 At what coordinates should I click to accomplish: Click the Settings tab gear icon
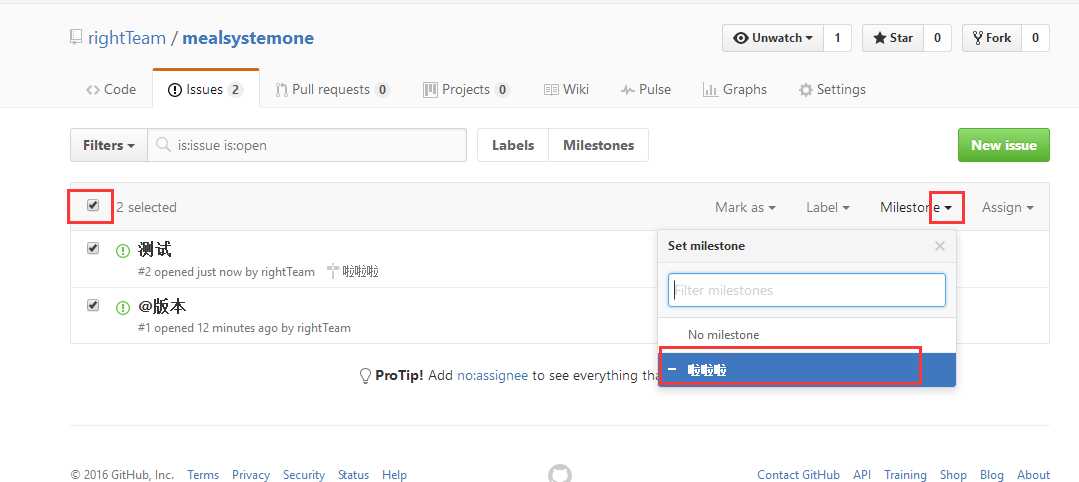point(805,90)
